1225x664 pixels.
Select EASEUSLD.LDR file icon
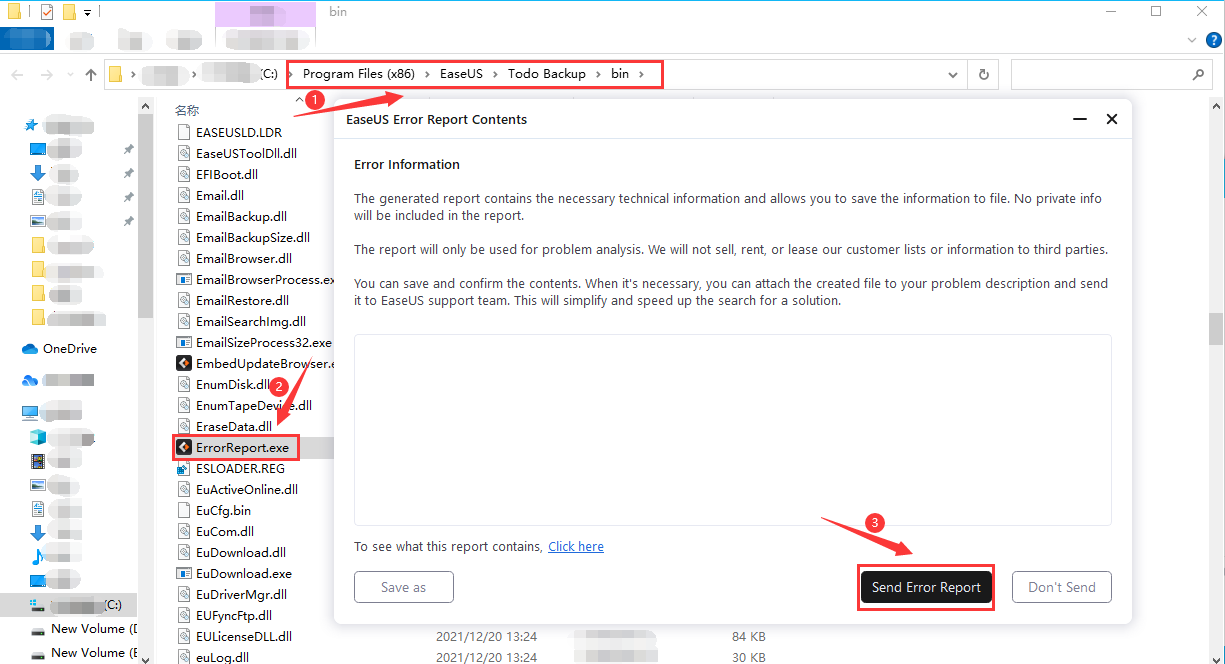tap(183, 132)
